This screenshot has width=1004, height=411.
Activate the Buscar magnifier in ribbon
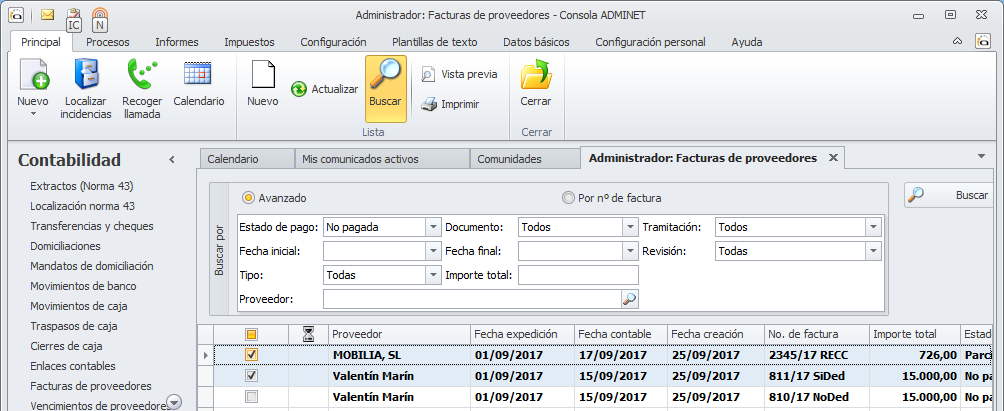click(x=385, y=76)
